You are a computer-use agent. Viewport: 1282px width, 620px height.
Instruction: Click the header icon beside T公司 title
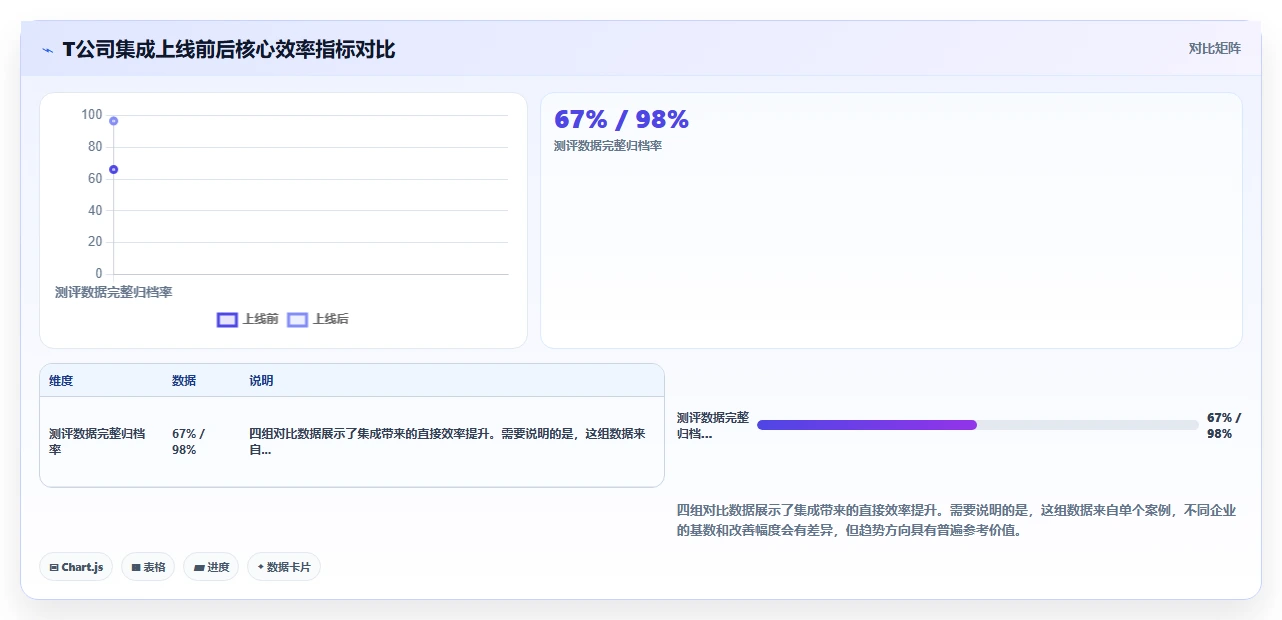[x=47, y=50]
